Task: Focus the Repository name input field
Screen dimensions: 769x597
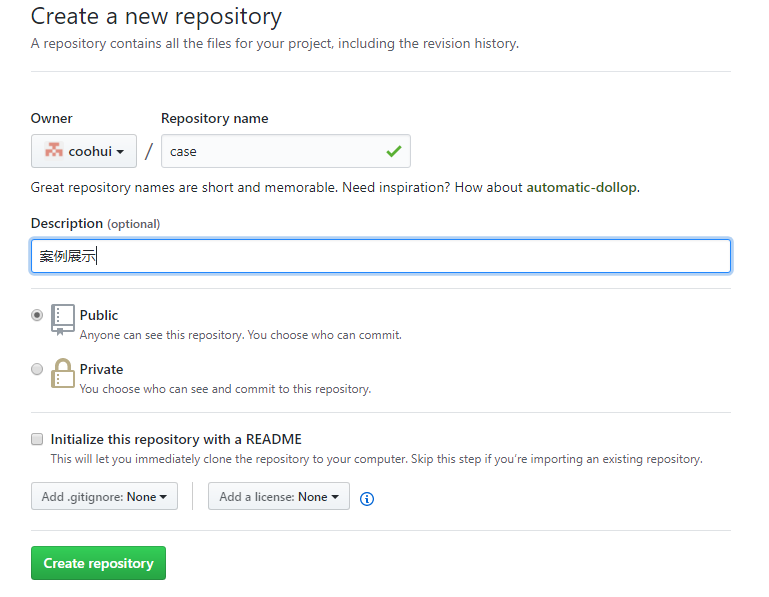Action: 286,151
